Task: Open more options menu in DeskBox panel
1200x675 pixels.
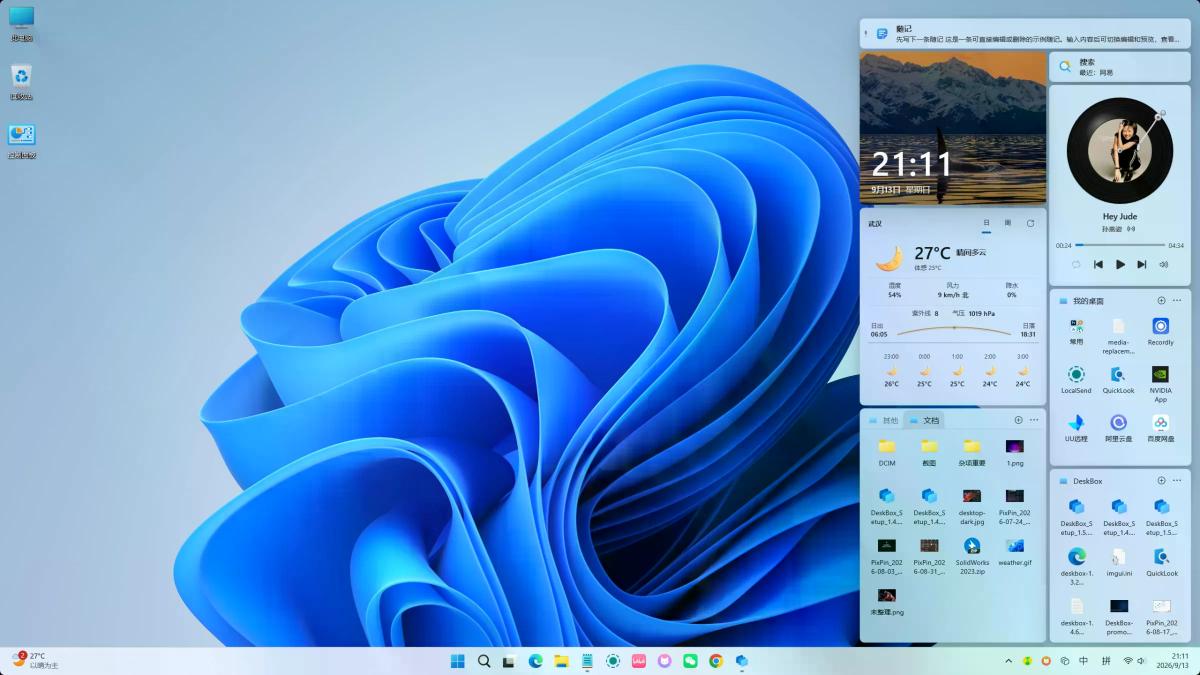Action: point(1176,481)
